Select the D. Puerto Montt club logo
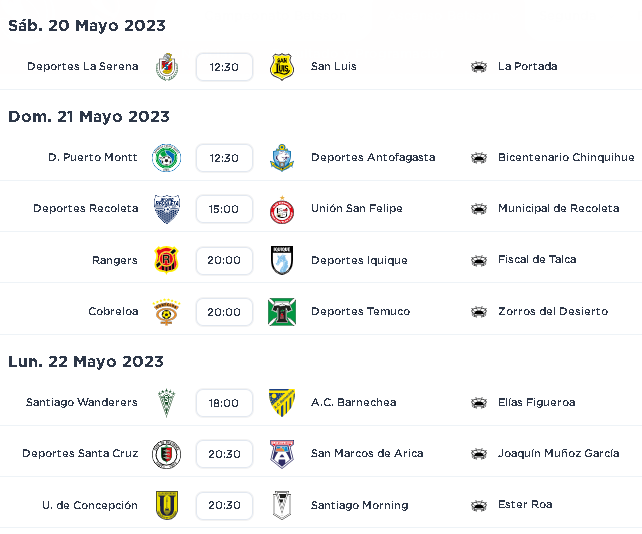This screenshot has height=534, width=642. point(167,158)
